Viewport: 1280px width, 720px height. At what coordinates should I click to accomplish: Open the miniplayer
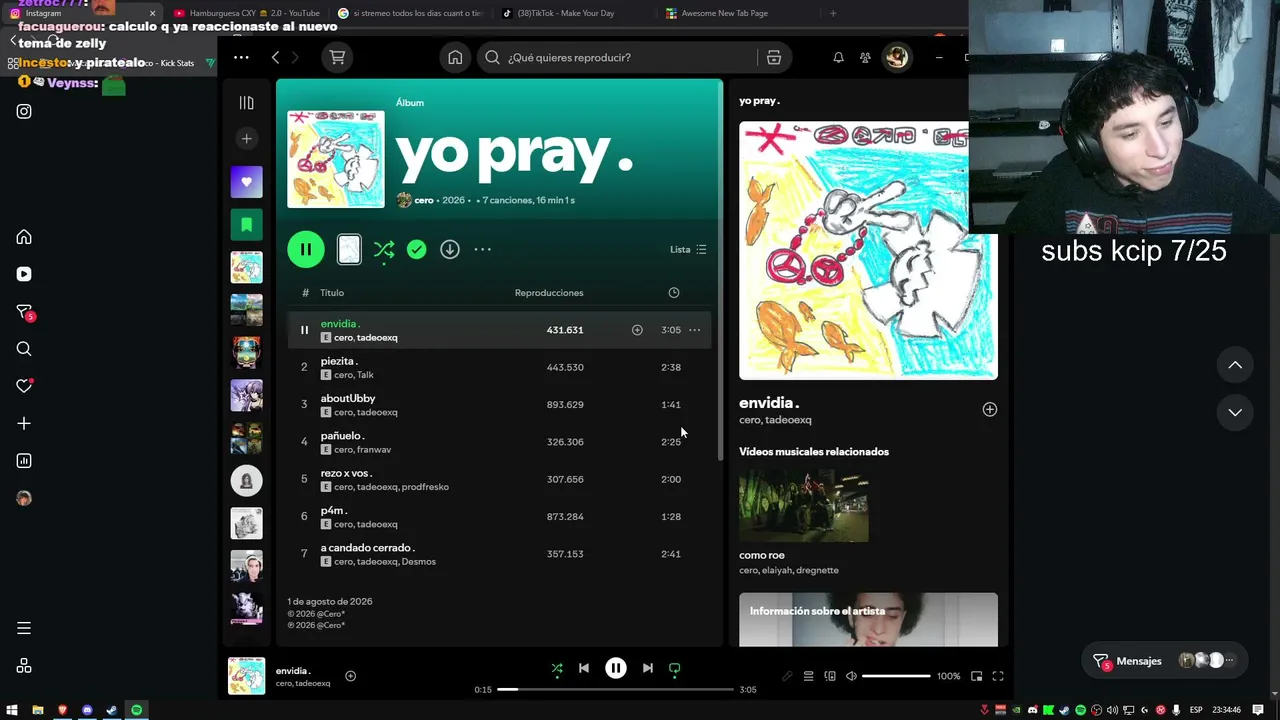pos(977,676)
